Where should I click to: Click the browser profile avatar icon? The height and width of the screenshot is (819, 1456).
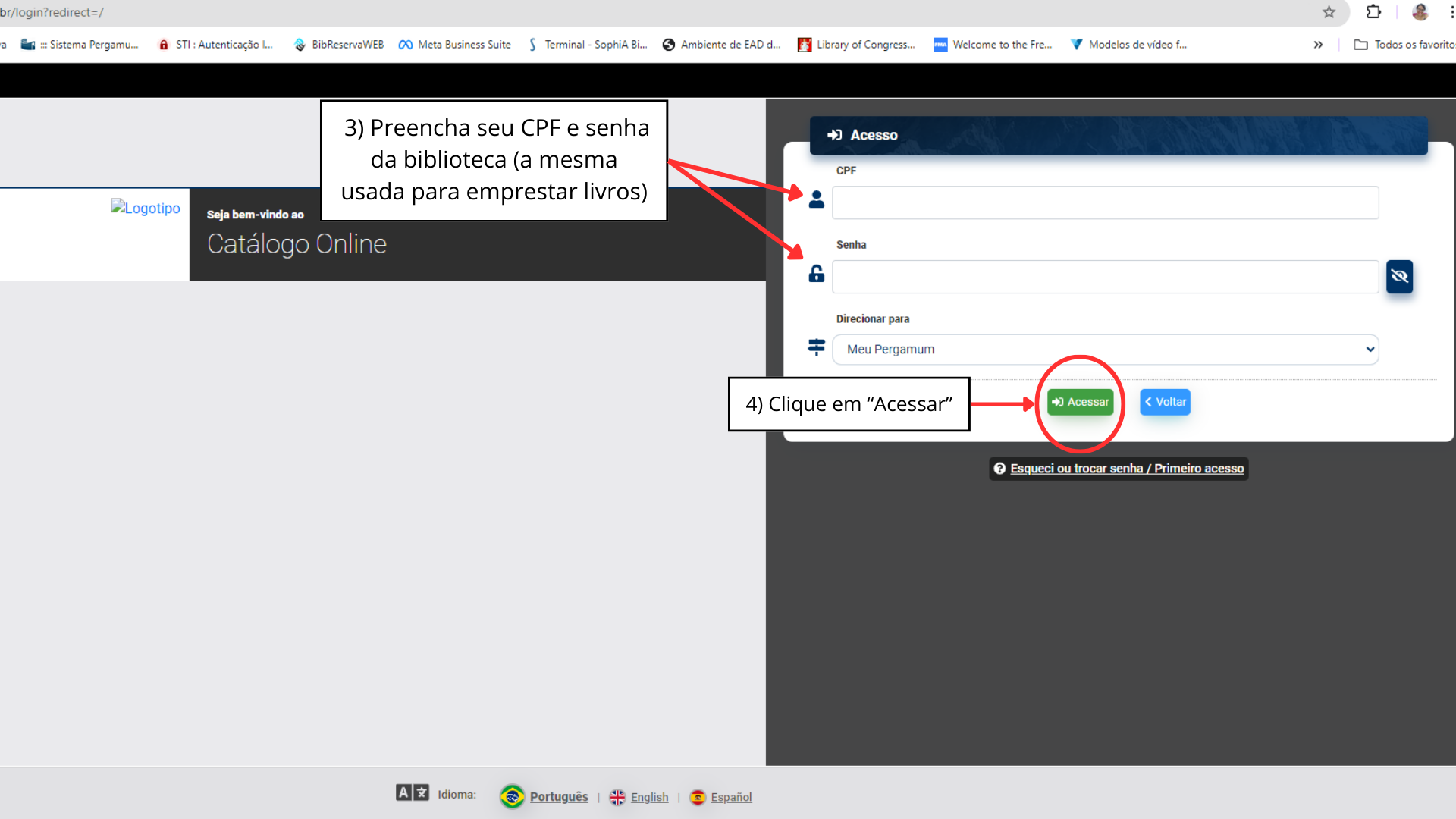click(1420, 12)
